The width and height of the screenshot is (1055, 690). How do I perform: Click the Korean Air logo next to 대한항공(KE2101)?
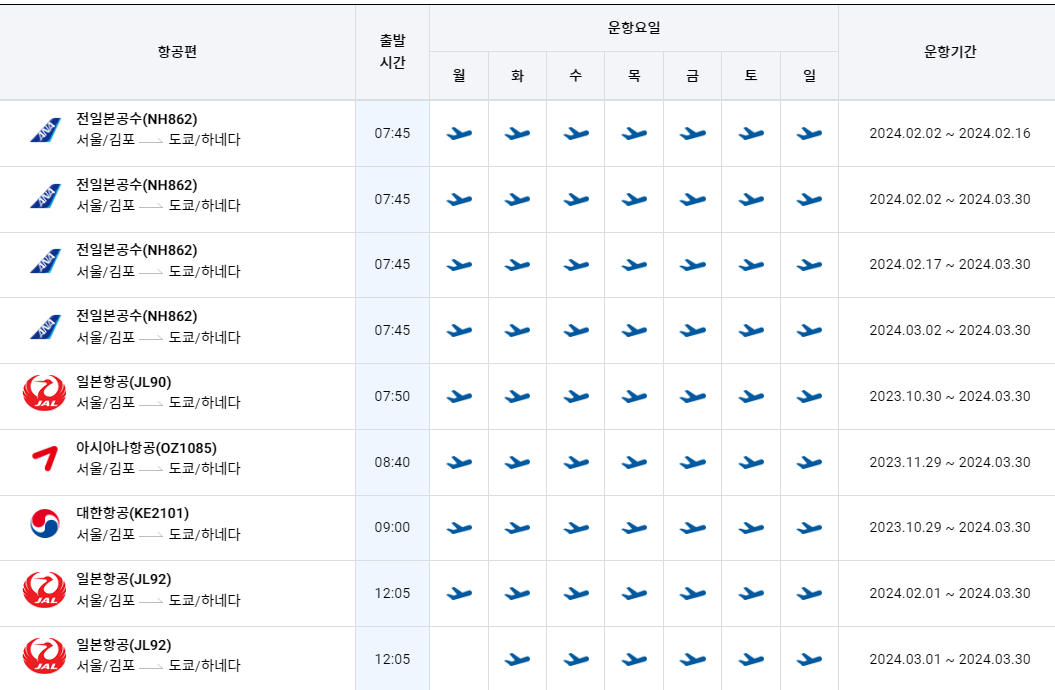(45, 524)
